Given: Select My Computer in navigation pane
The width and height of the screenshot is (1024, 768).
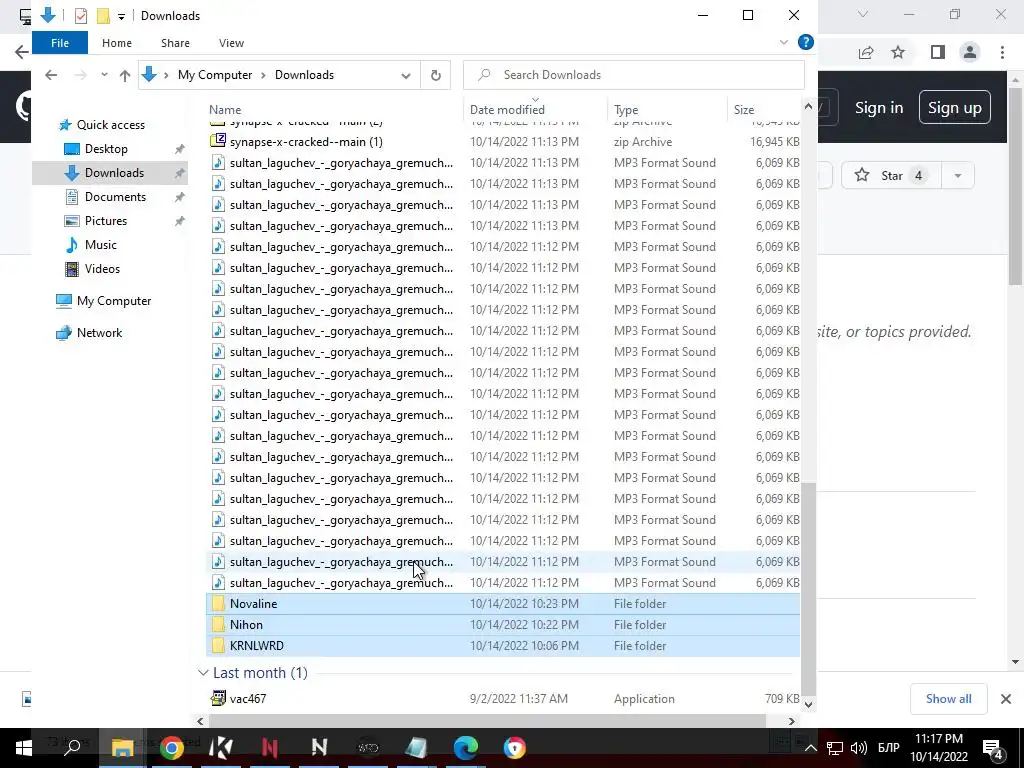Looking at the screenshot, I should [x=114, y=301].
